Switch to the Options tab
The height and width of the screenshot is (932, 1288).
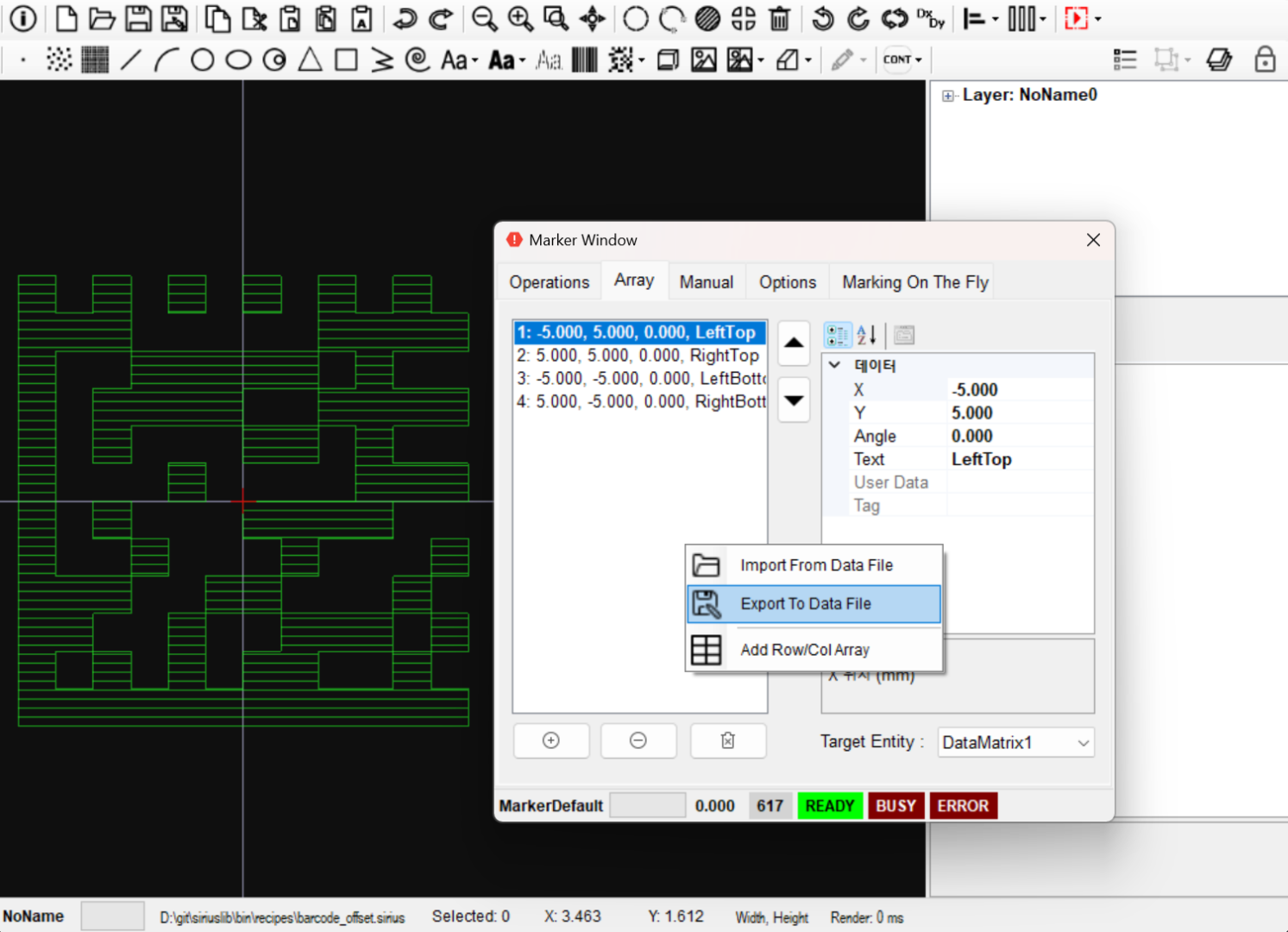point(788,282)
